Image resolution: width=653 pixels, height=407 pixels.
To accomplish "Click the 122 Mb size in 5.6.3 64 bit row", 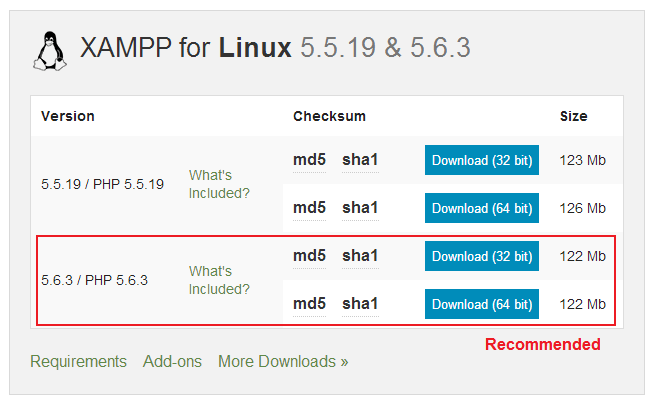I will click(x=582, y=304).
